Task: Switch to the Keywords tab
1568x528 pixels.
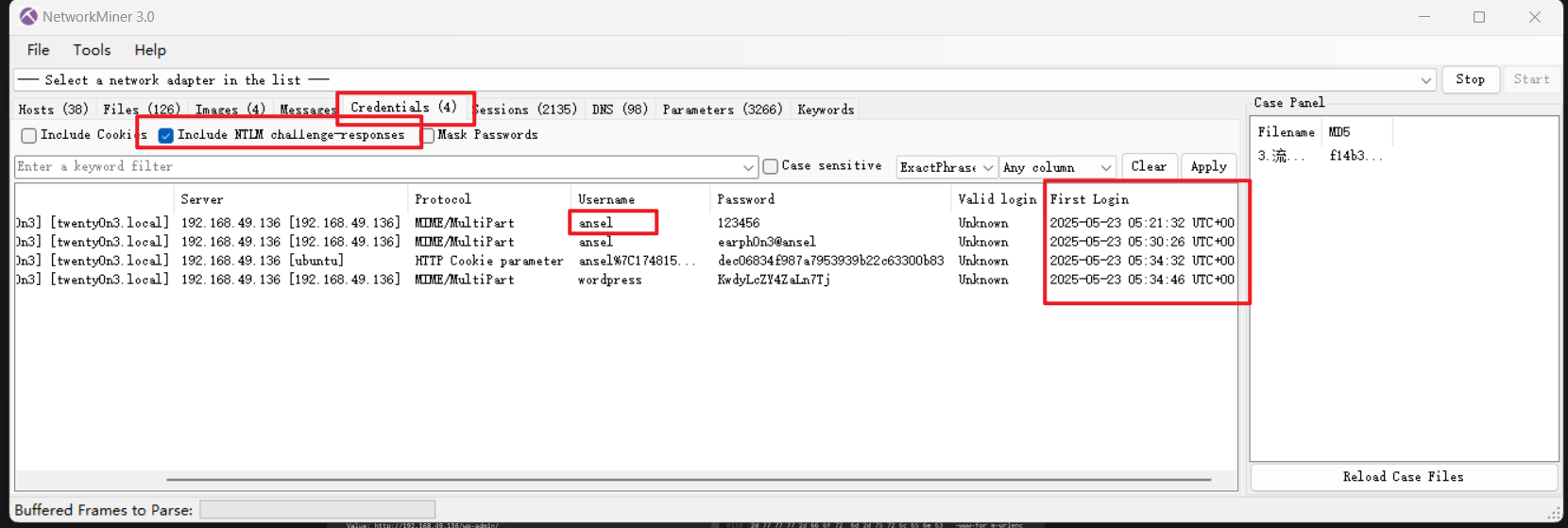Action: 826,110
